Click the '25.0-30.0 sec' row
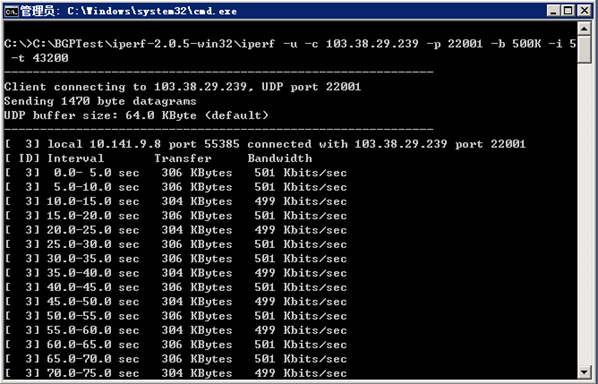The width and height of the screenshot is (598, 384). tap(176, 244)
